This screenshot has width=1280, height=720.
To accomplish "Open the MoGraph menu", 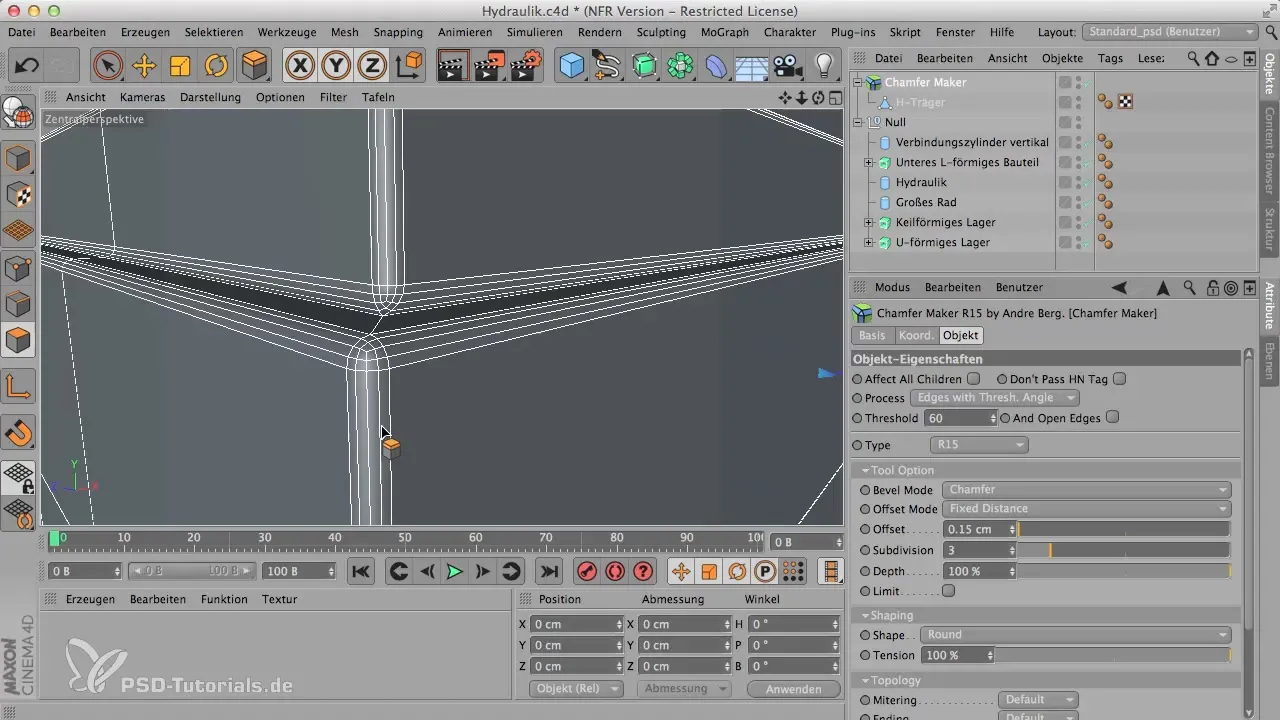I will pos(723,32).
